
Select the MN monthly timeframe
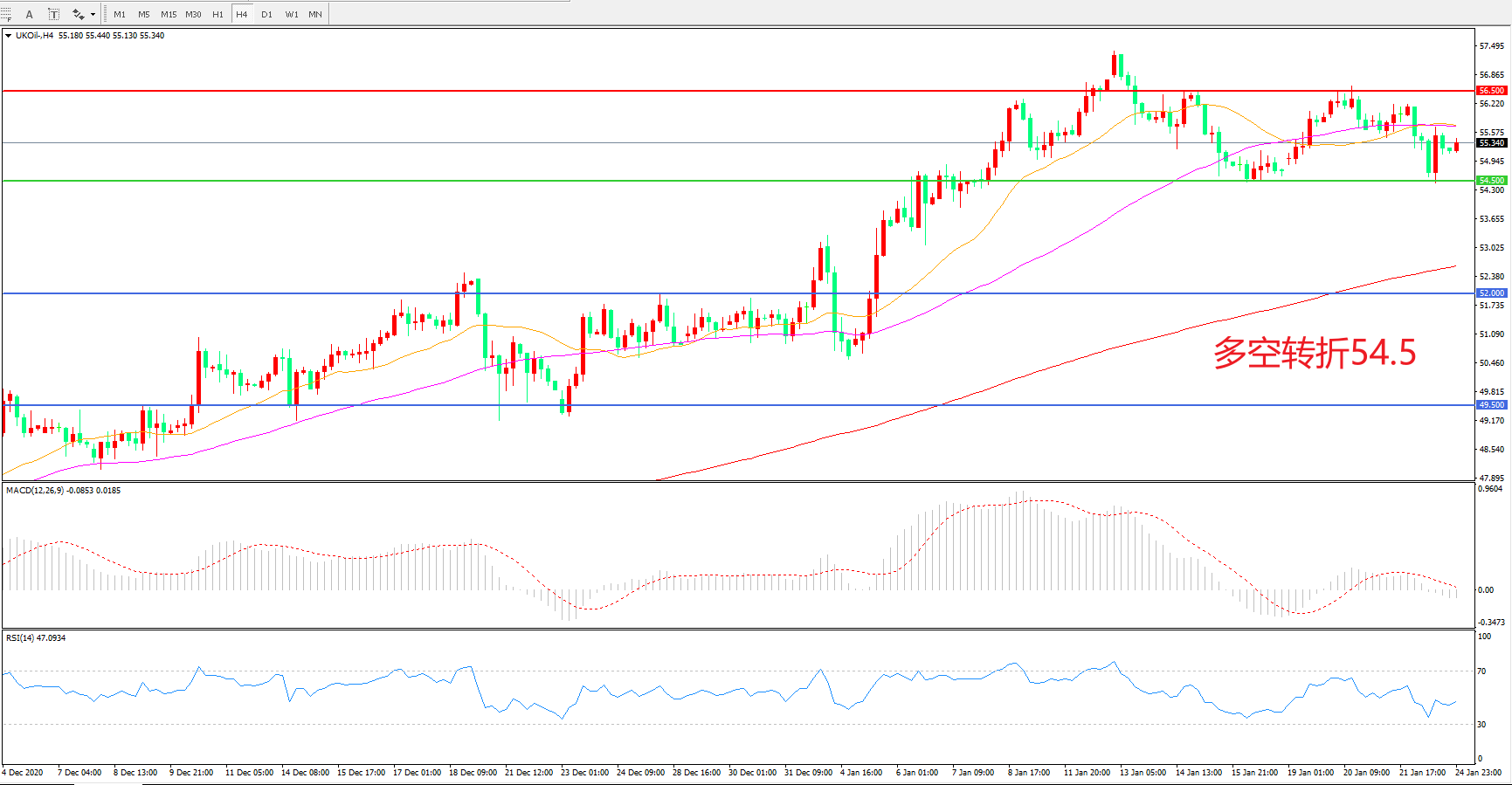point(315,14)
